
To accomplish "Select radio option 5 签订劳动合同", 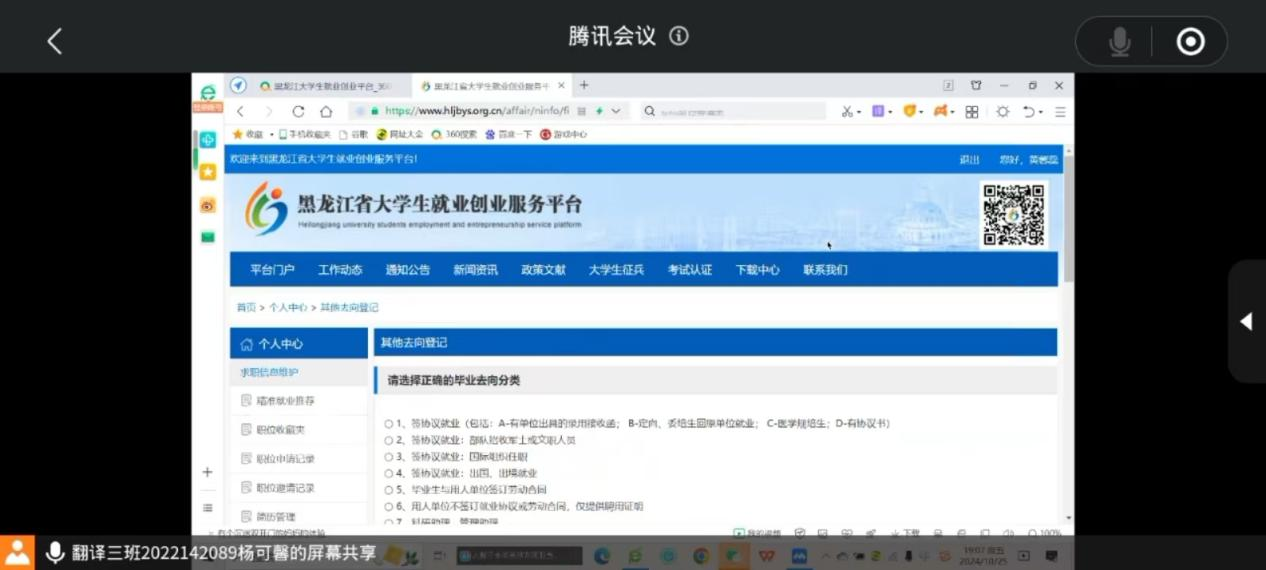I will [389, 490].
